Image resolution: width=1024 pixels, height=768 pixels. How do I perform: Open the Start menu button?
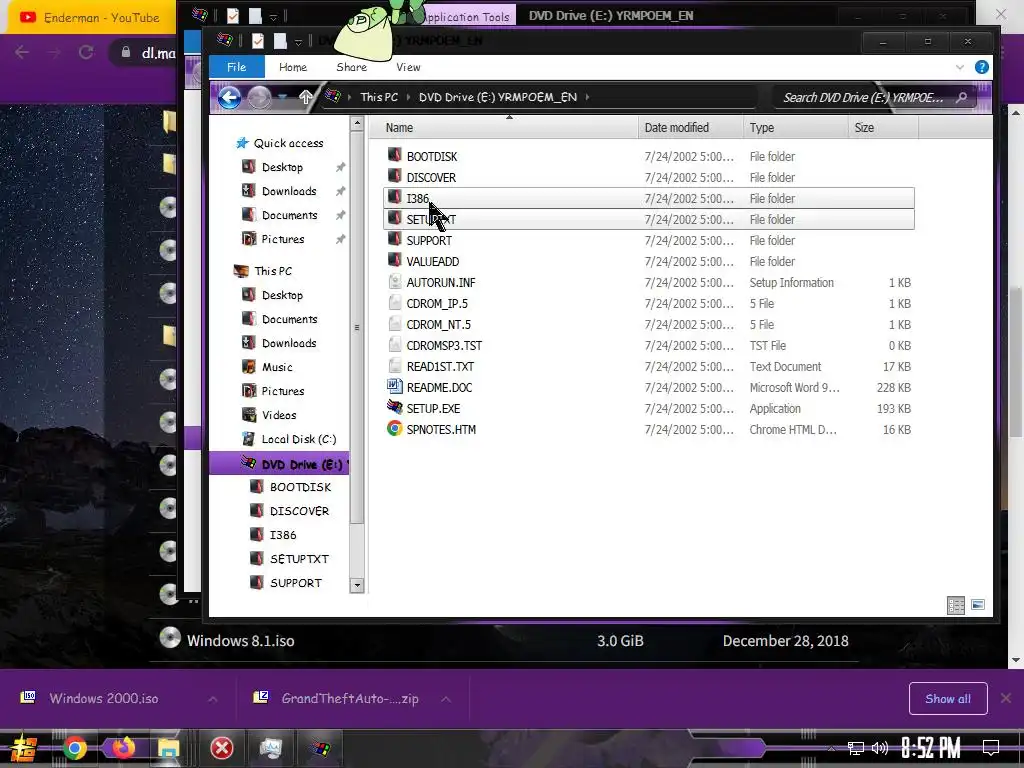click(x=24, y=748)
